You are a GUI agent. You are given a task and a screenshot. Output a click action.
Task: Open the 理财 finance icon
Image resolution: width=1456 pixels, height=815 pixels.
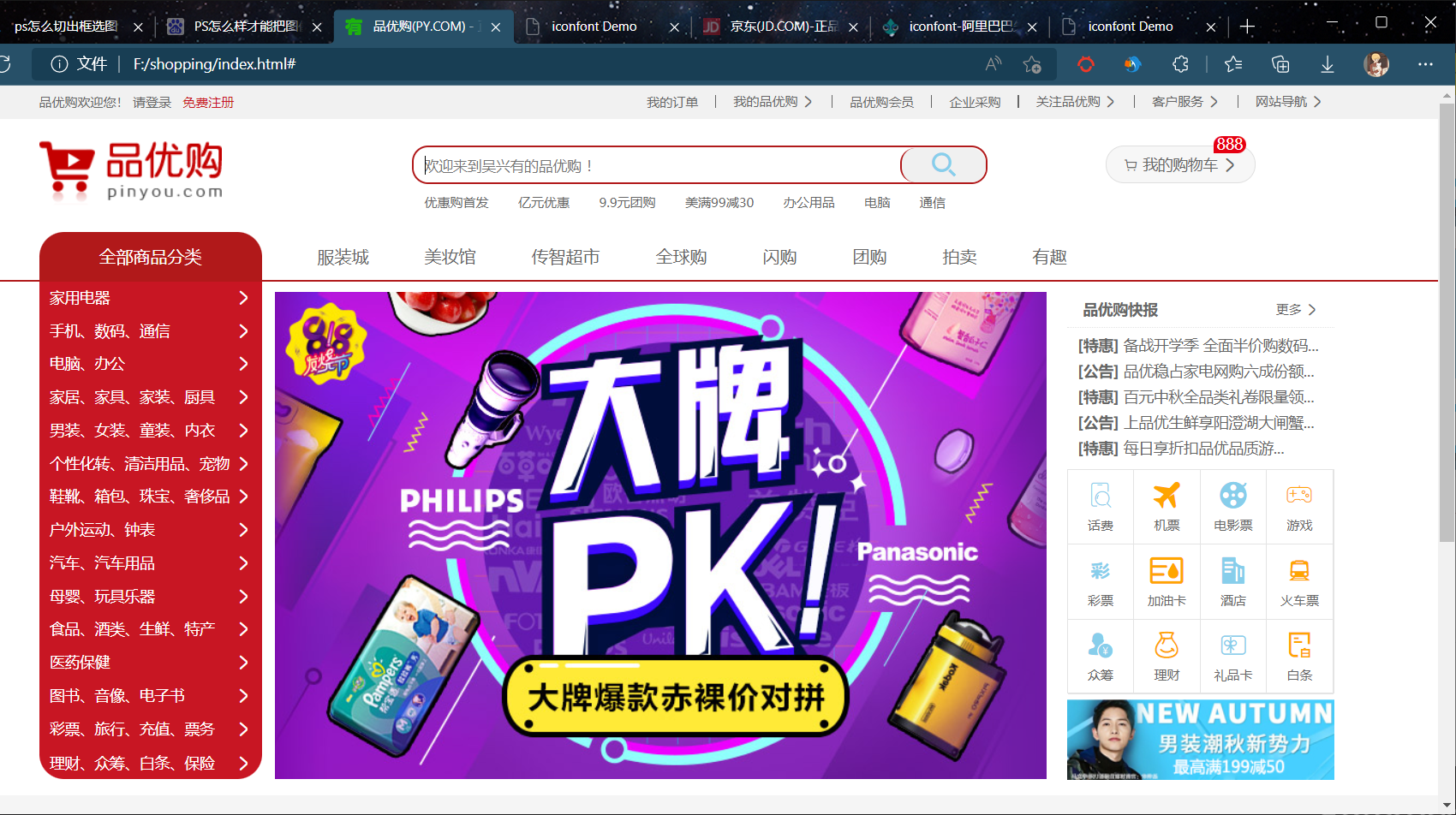(x=1167, y=656)
